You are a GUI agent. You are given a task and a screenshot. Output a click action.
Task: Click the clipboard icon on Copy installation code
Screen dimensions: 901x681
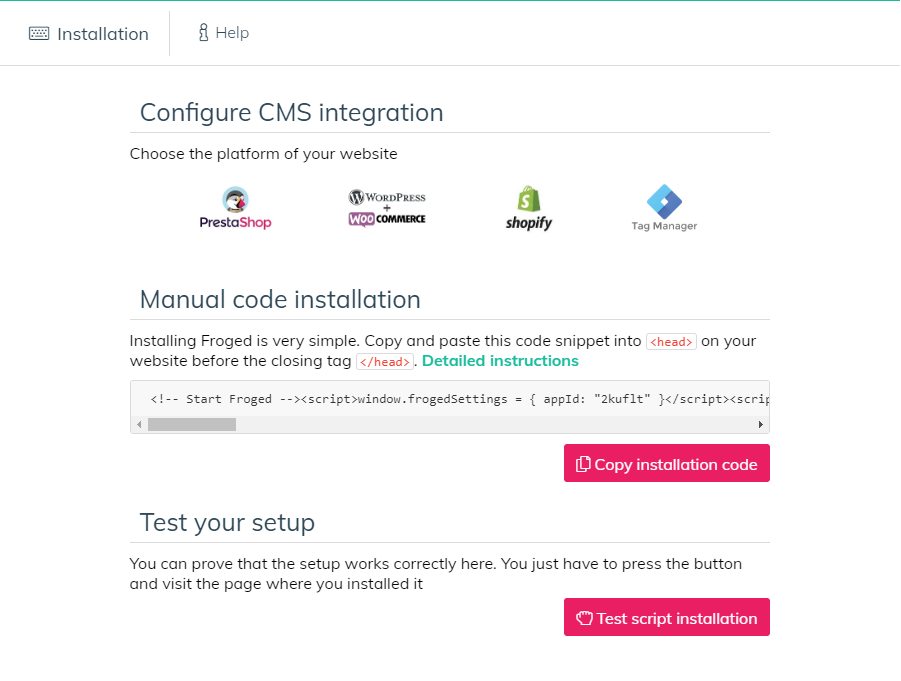[583, 464]
